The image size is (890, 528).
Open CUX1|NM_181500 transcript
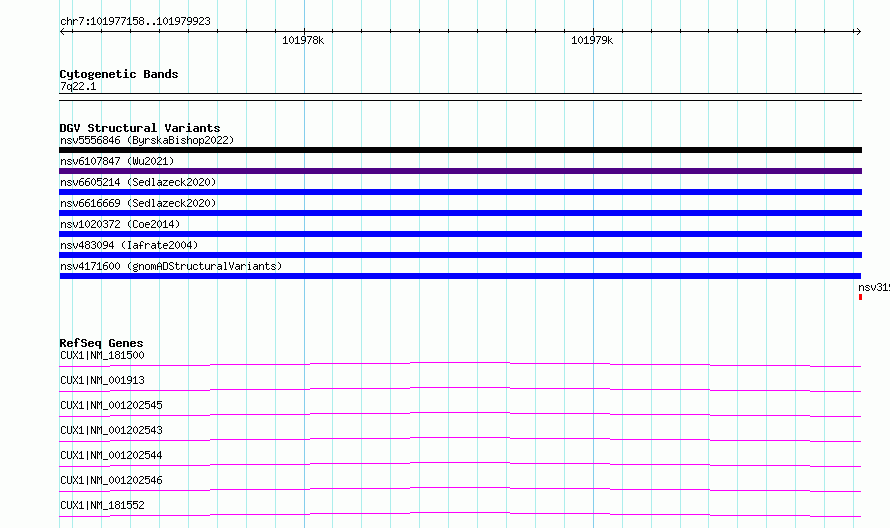pyautogui.click(x=102, y=355)
